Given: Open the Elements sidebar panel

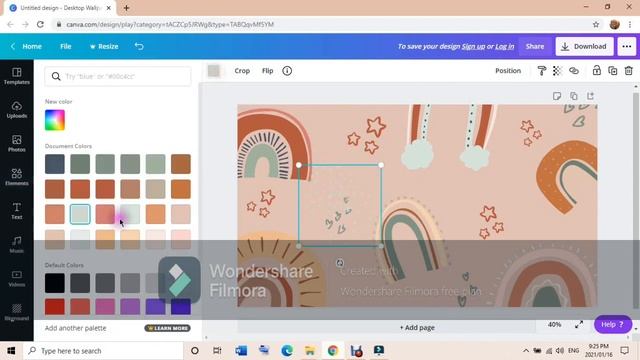Looking at the screenshot, I should [x=17, y=177].
